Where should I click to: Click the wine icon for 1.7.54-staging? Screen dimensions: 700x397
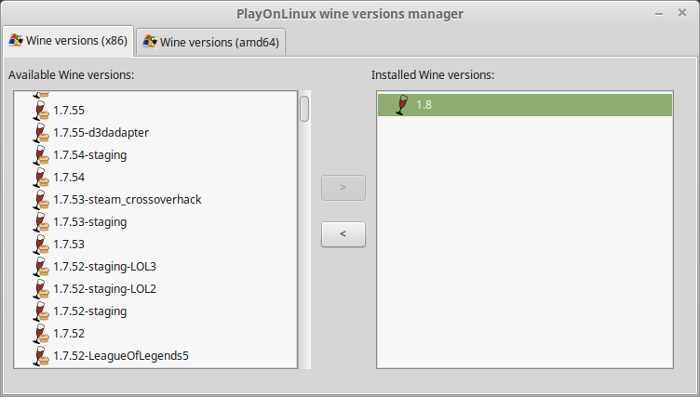[x=41, y=155]
